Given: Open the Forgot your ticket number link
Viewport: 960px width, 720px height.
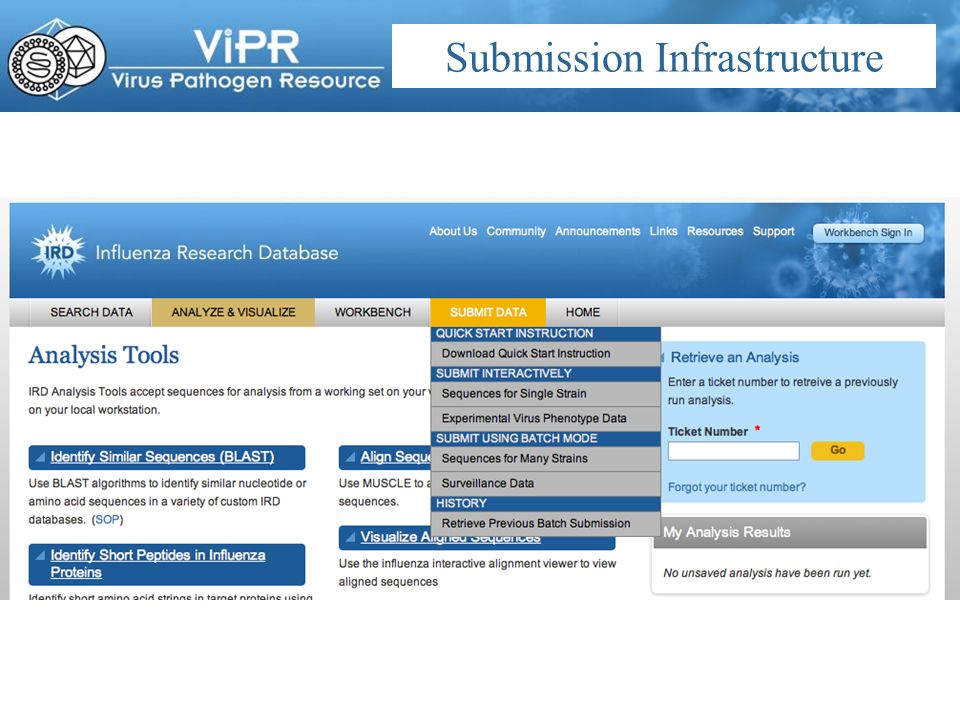Looking at the screenshot, I should 737,487.
